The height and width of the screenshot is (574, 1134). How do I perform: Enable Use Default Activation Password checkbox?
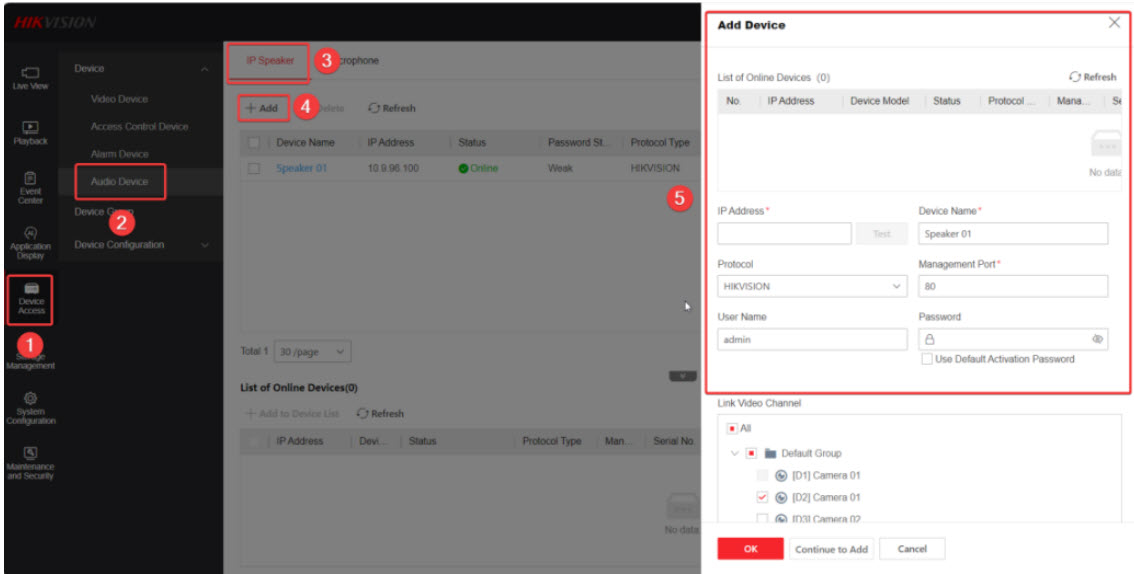coord(927,359)
